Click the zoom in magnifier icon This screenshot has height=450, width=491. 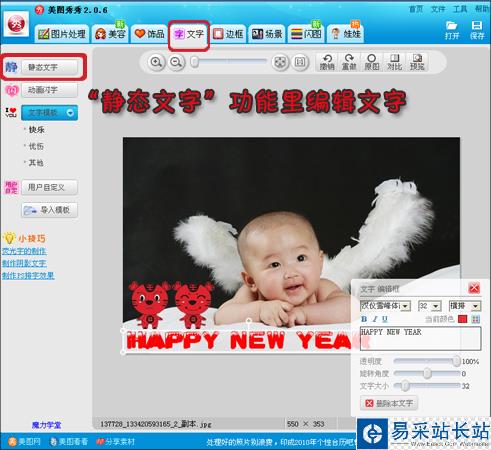156,62
